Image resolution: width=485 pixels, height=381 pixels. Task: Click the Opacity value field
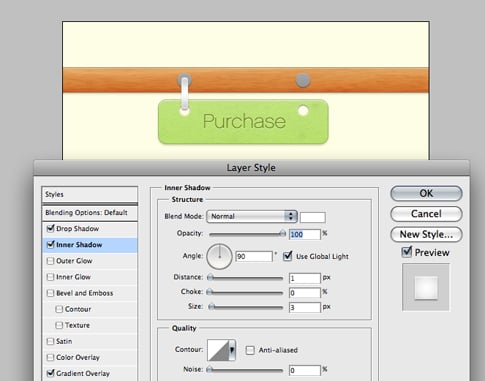coord(305,234)
